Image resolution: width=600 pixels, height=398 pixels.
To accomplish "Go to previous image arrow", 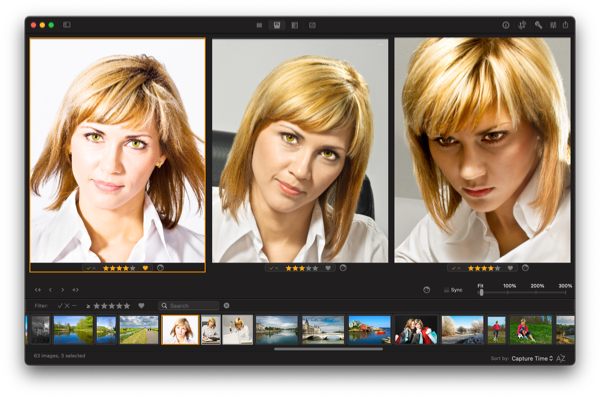I will pos(51,290).
